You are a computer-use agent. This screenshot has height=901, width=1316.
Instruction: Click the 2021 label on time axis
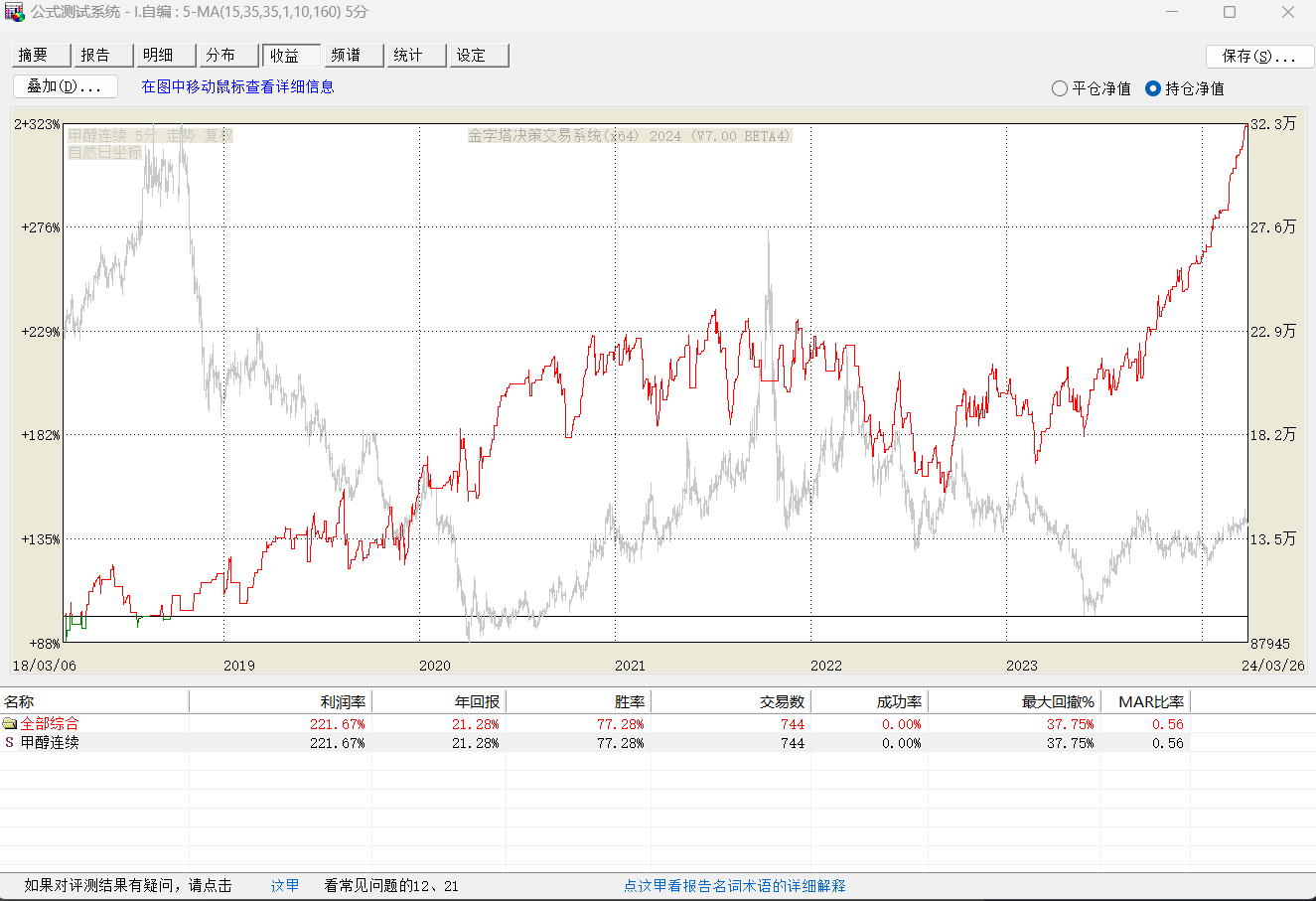[630, 666]
